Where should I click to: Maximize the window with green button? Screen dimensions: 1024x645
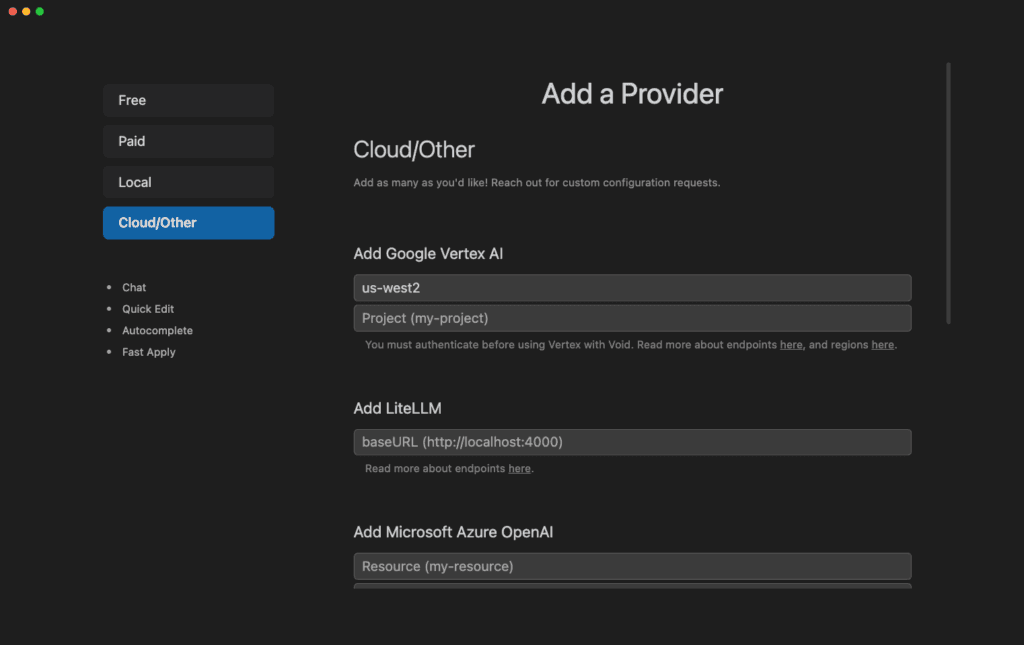[40, 11]
